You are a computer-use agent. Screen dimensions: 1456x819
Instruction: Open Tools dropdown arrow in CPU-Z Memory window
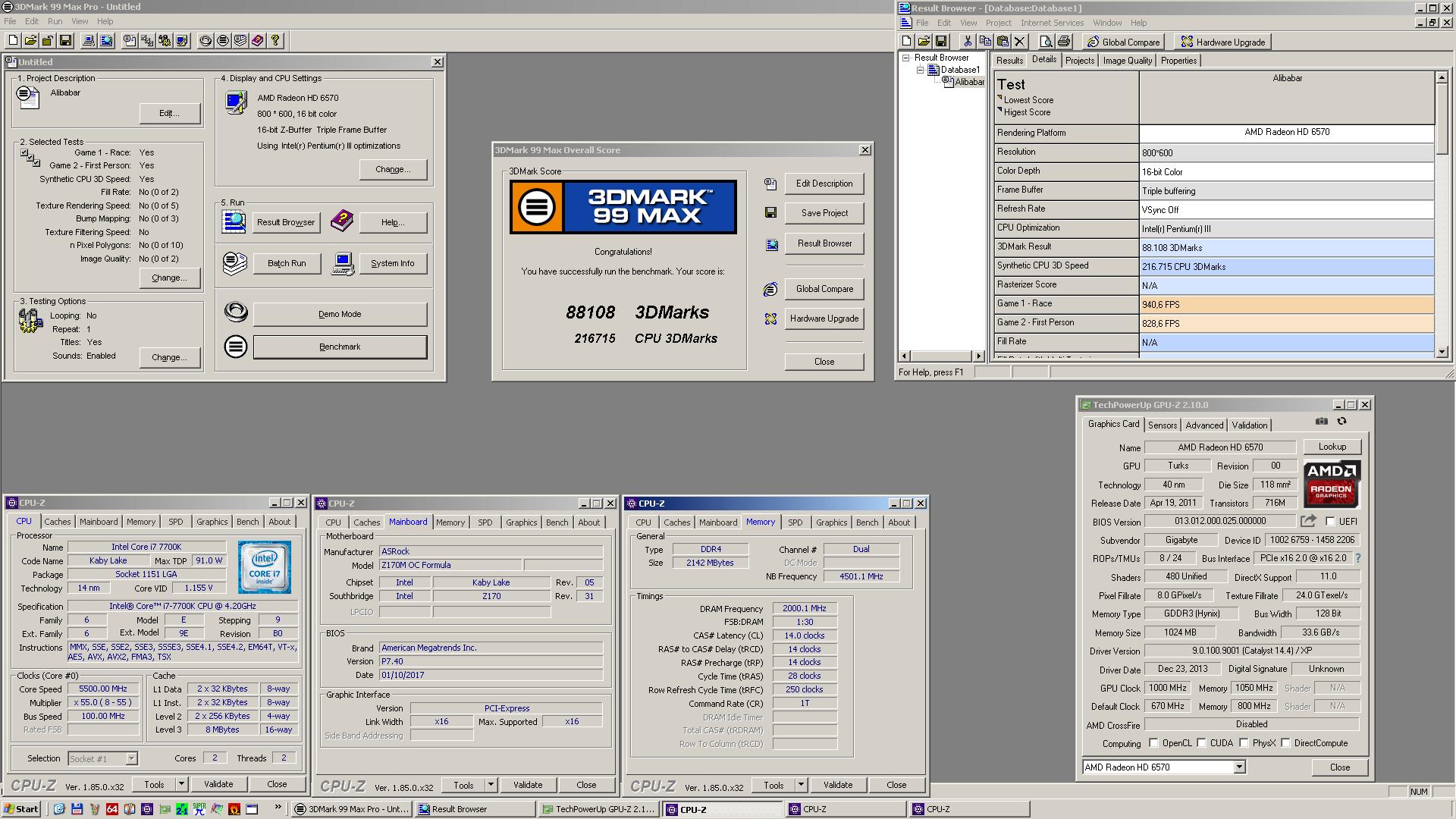(801, 785)
